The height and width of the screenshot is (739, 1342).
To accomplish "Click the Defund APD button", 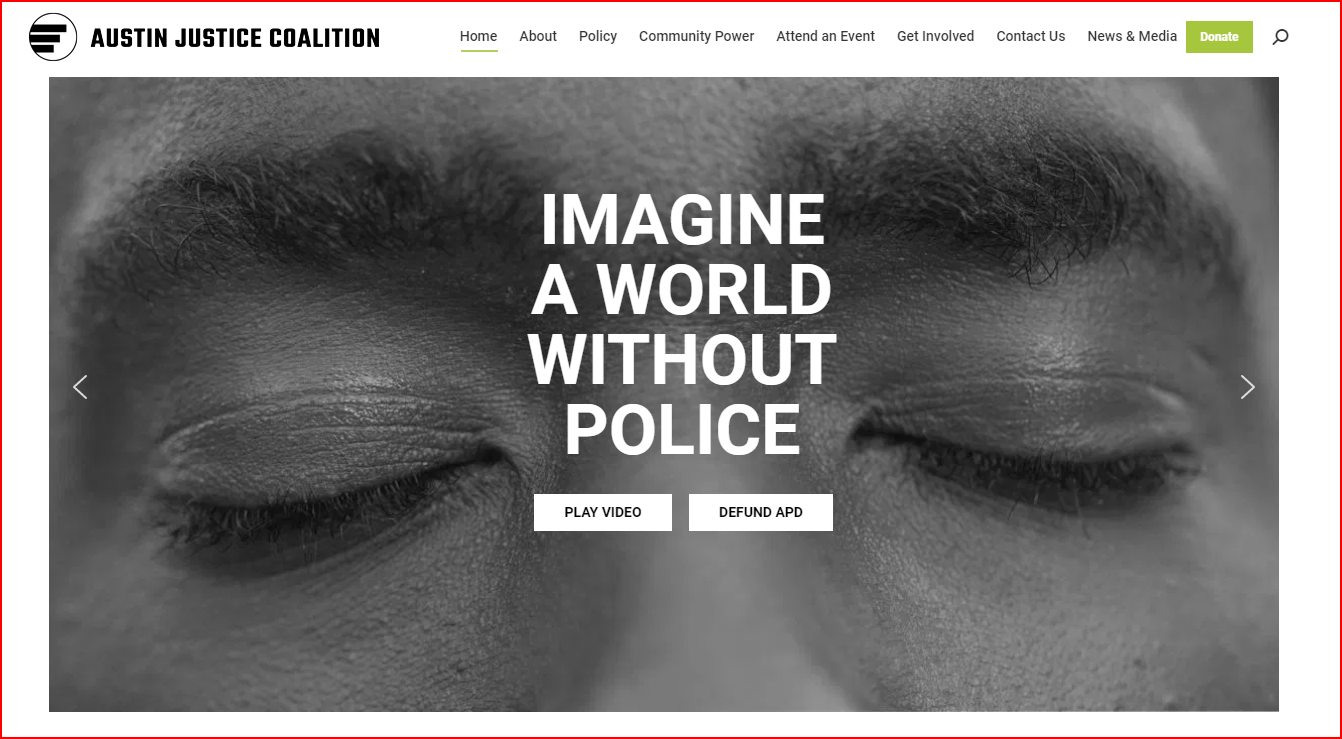I will (761, 512).
